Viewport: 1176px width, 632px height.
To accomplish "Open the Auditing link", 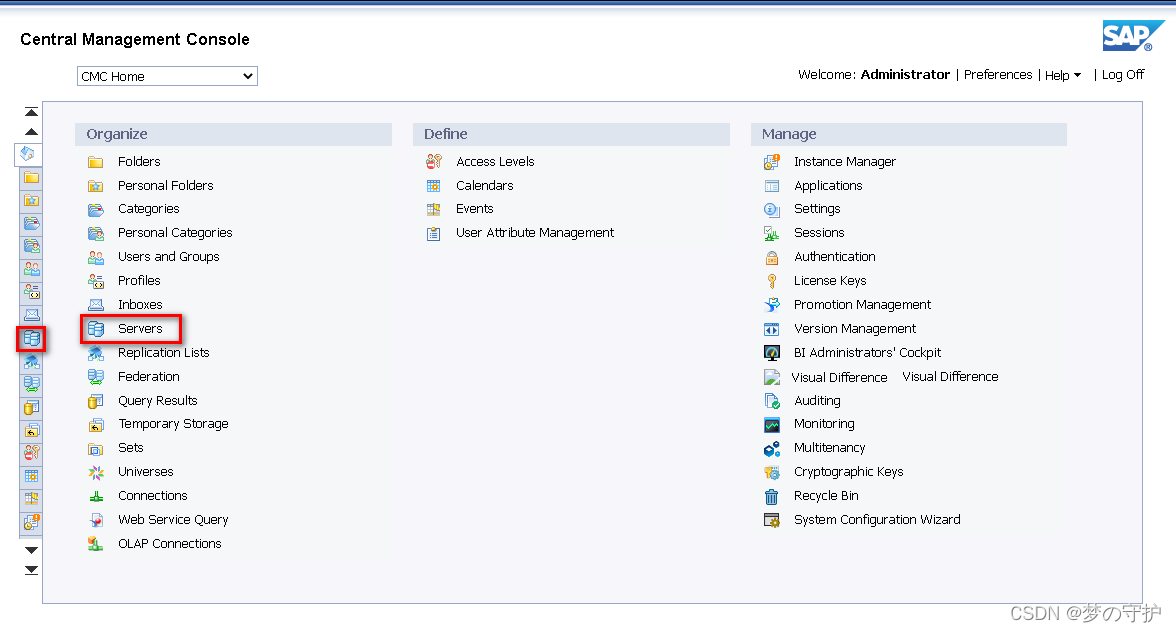I will [817, 400].
